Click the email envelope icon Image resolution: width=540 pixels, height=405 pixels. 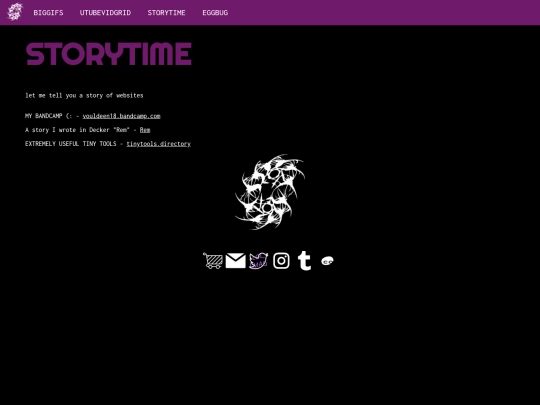tap(236, 261)
